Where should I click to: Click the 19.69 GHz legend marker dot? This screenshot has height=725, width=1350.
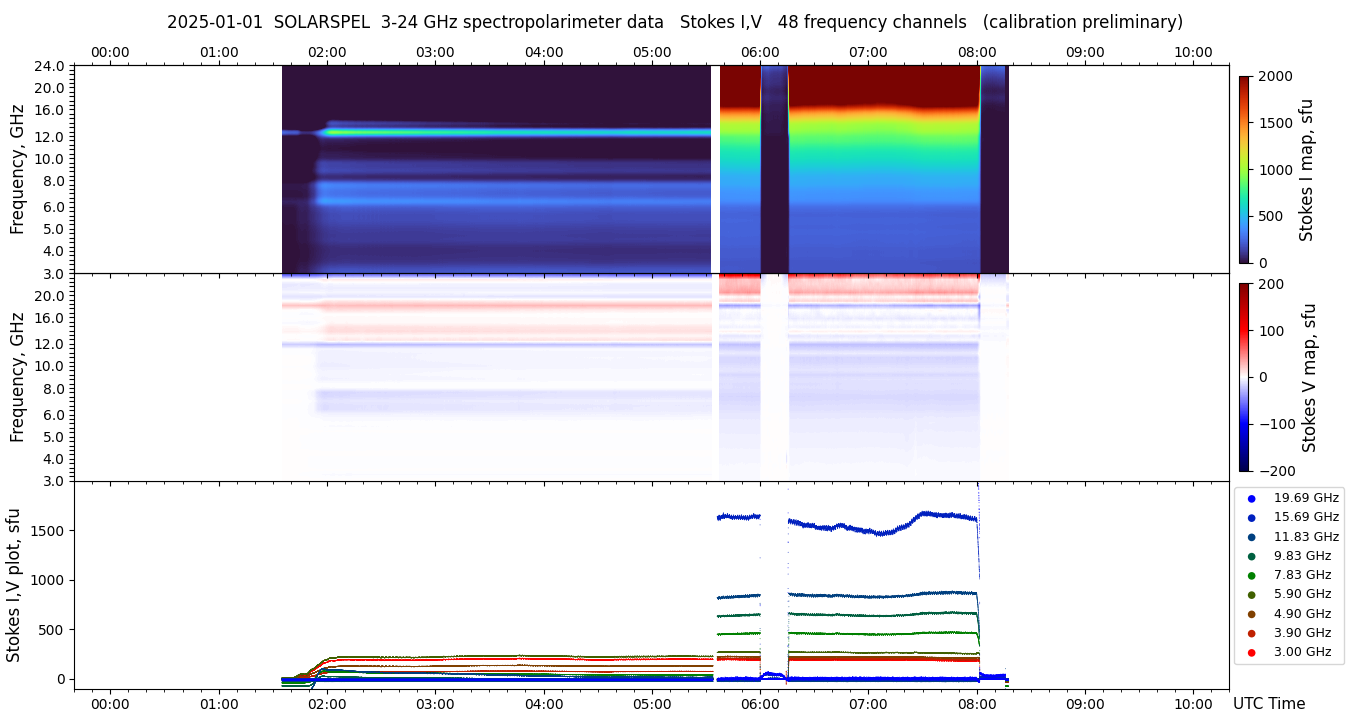pyautogui.click(x=1251, y=498)
